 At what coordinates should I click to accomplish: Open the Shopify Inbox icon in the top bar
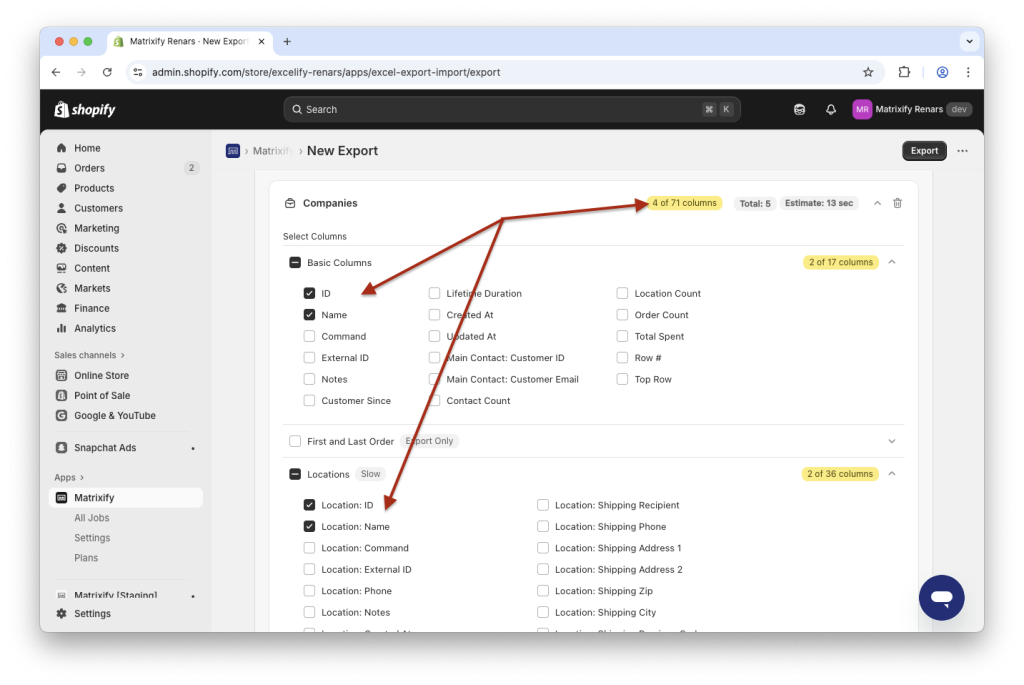(799, 109)
